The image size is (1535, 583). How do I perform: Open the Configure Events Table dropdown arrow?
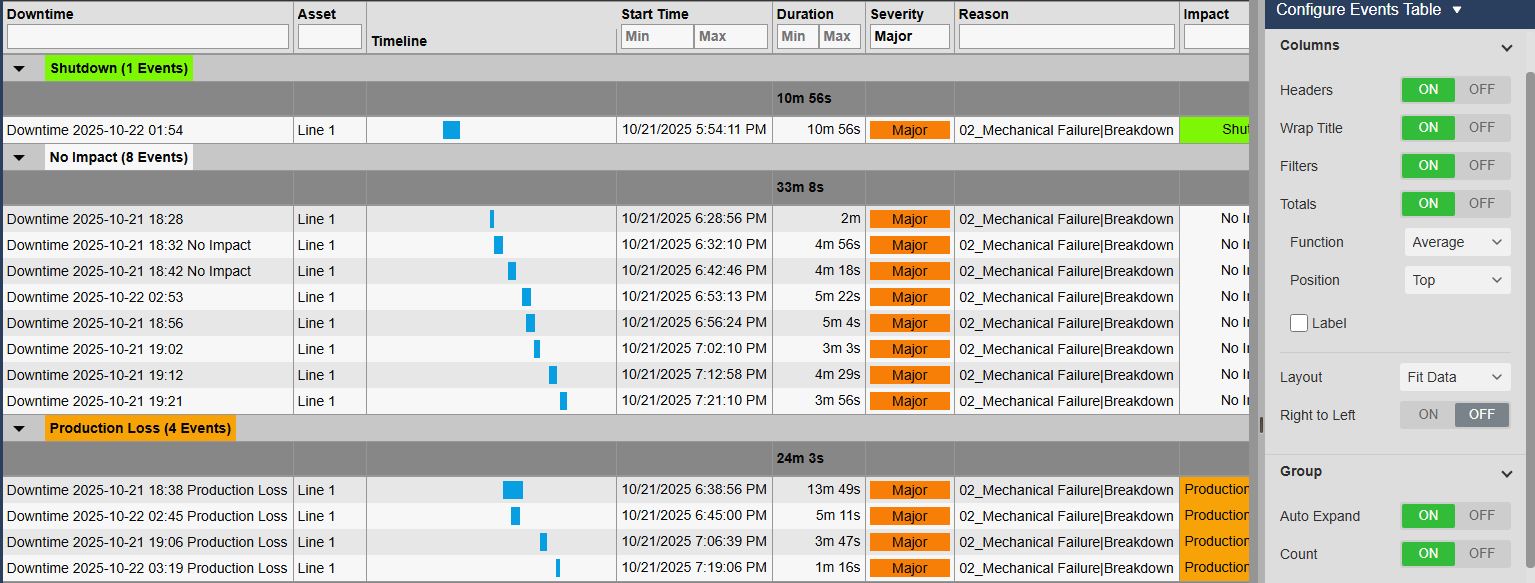[x=1457, y=10]
